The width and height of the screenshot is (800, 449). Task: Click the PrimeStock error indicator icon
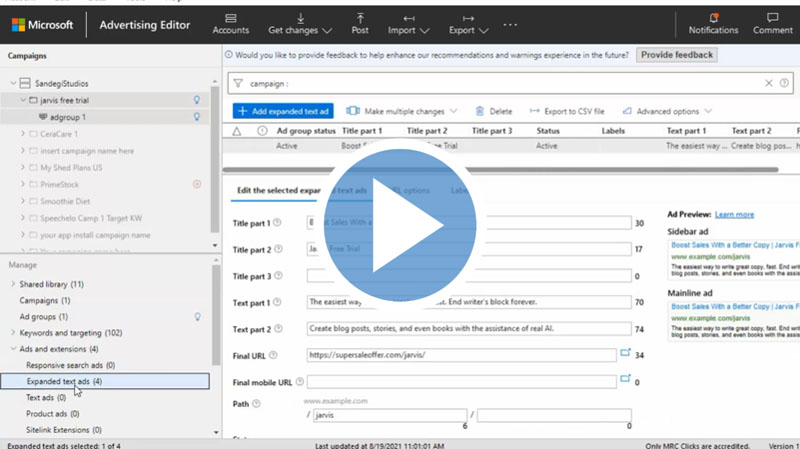pyautogui.click(x=197, y=184)
